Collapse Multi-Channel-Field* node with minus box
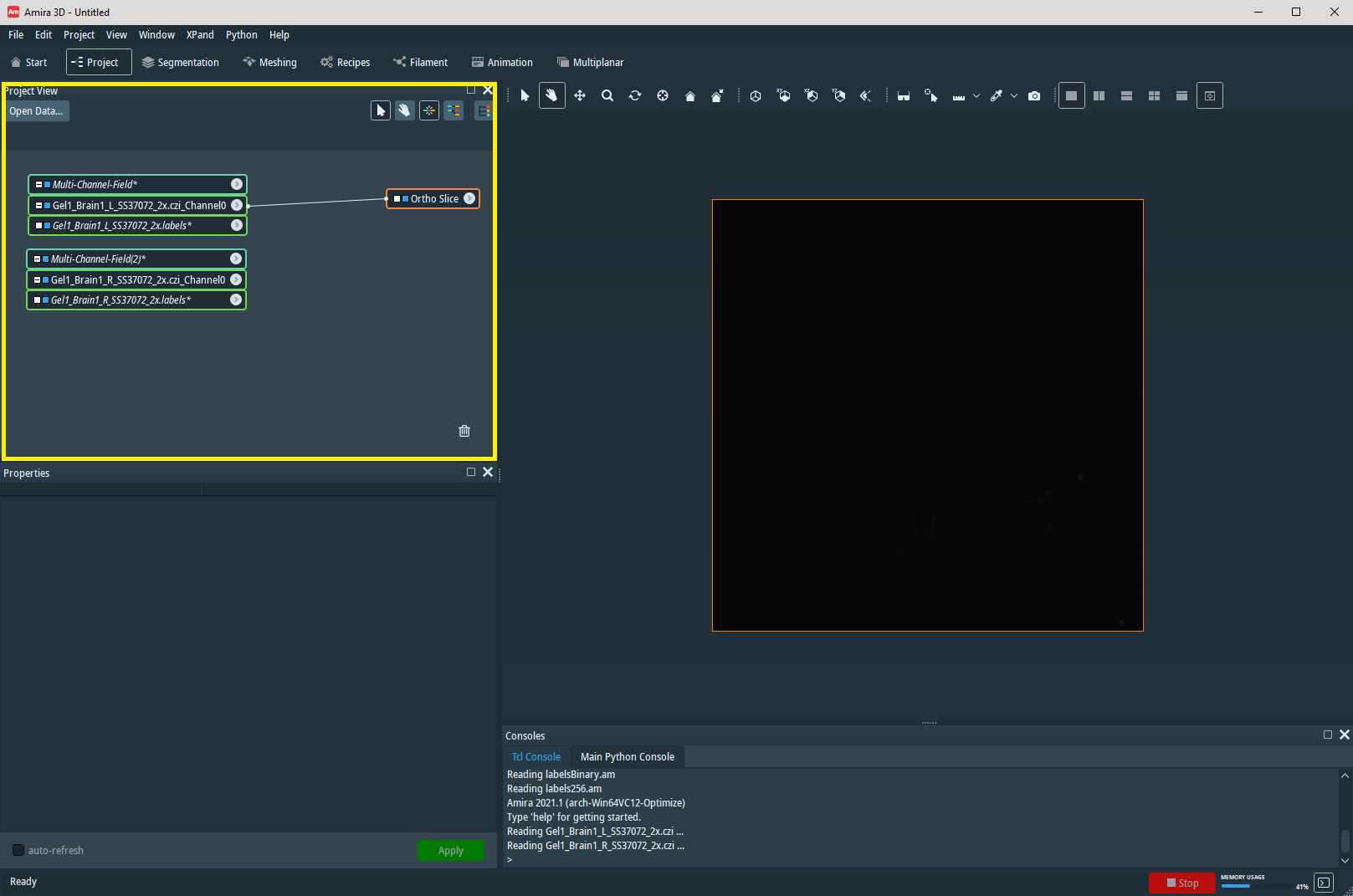 coord(38,184)
